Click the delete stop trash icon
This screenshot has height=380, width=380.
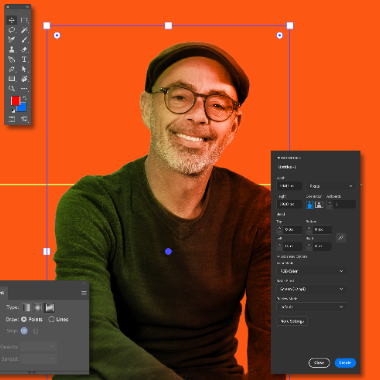tap(36, 331)
